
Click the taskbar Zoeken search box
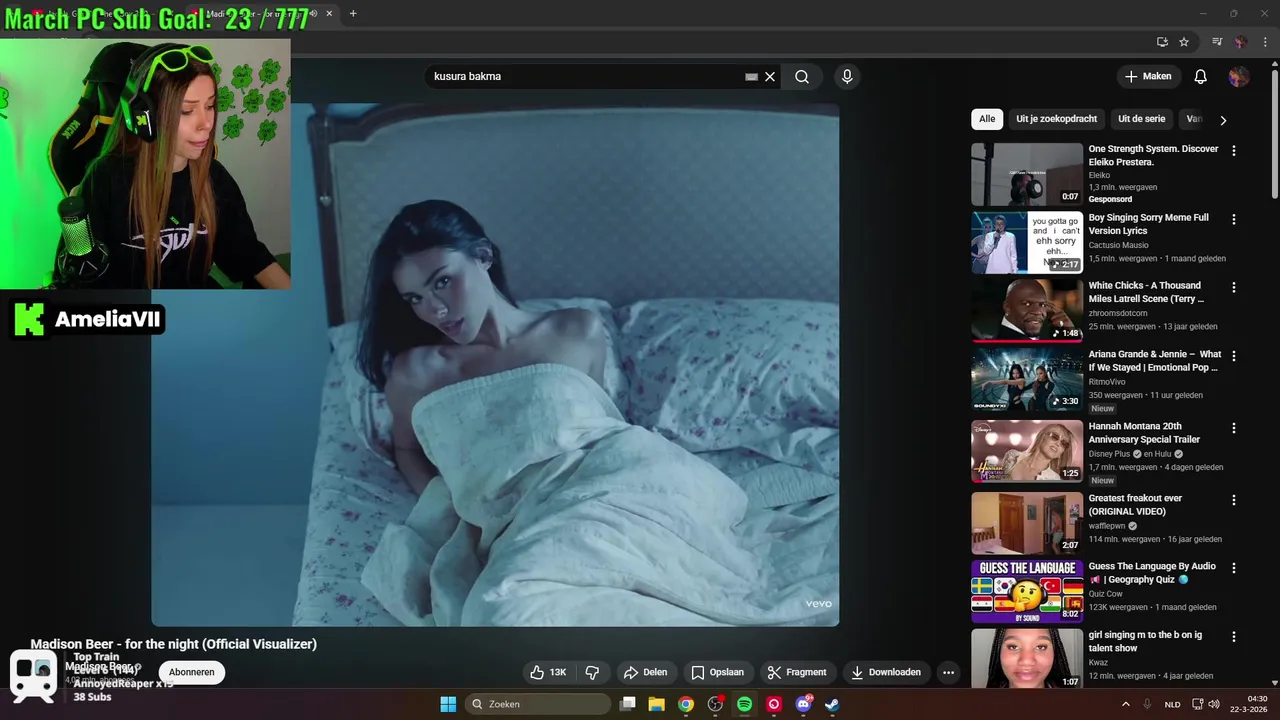(x=538, y=704)
